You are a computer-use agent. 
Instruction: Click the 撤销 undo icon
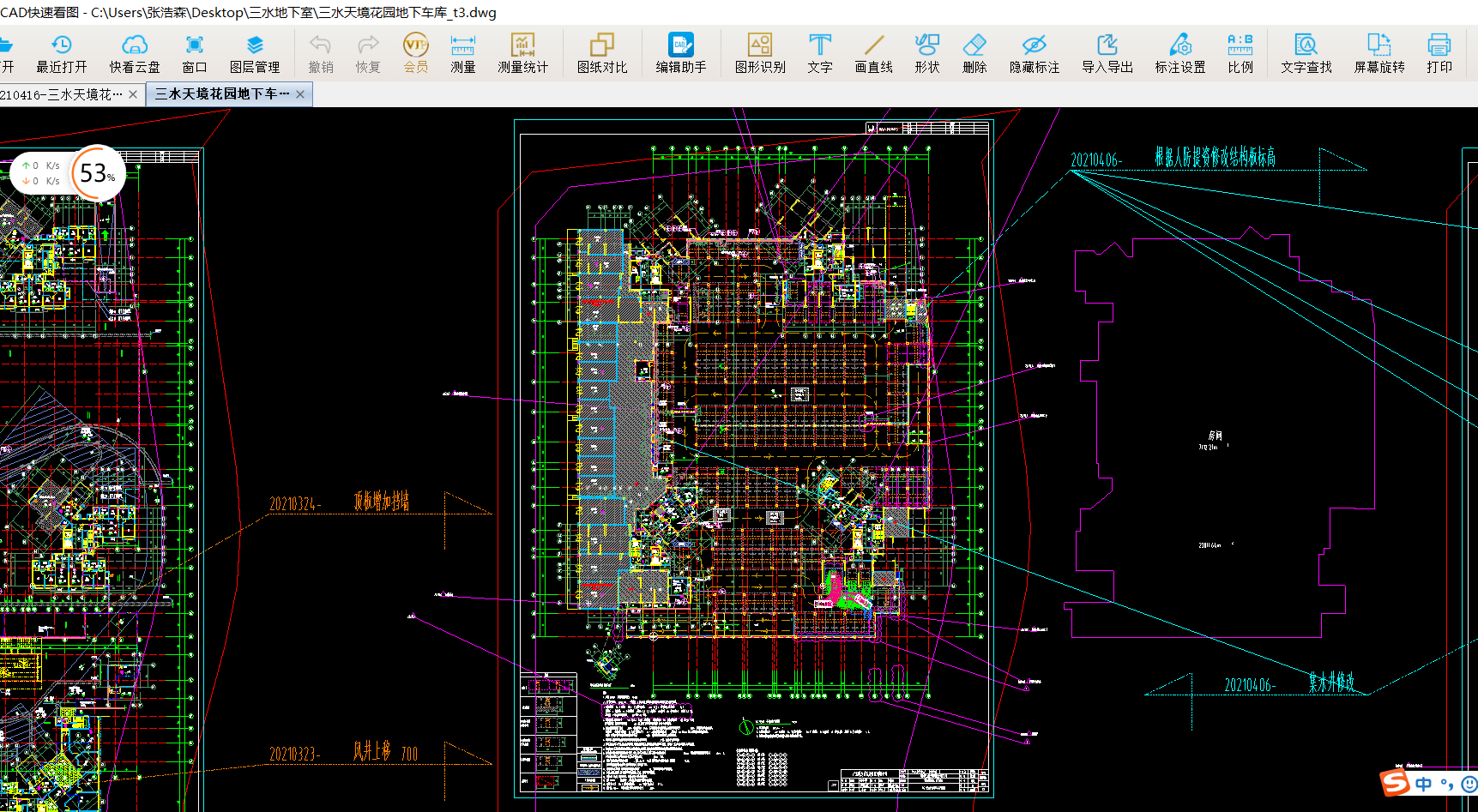321,54
